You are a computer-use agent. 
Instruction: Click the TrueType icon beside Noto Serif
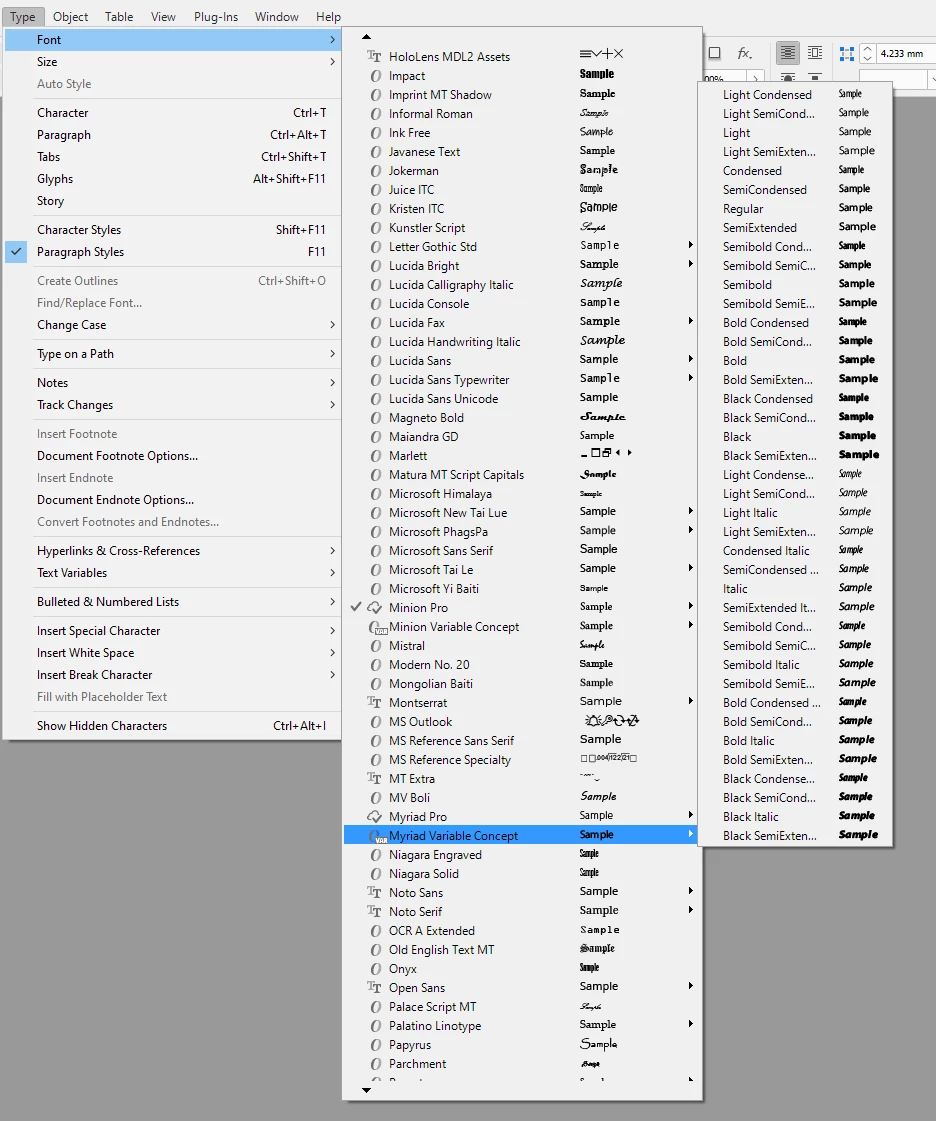point(374,912)
